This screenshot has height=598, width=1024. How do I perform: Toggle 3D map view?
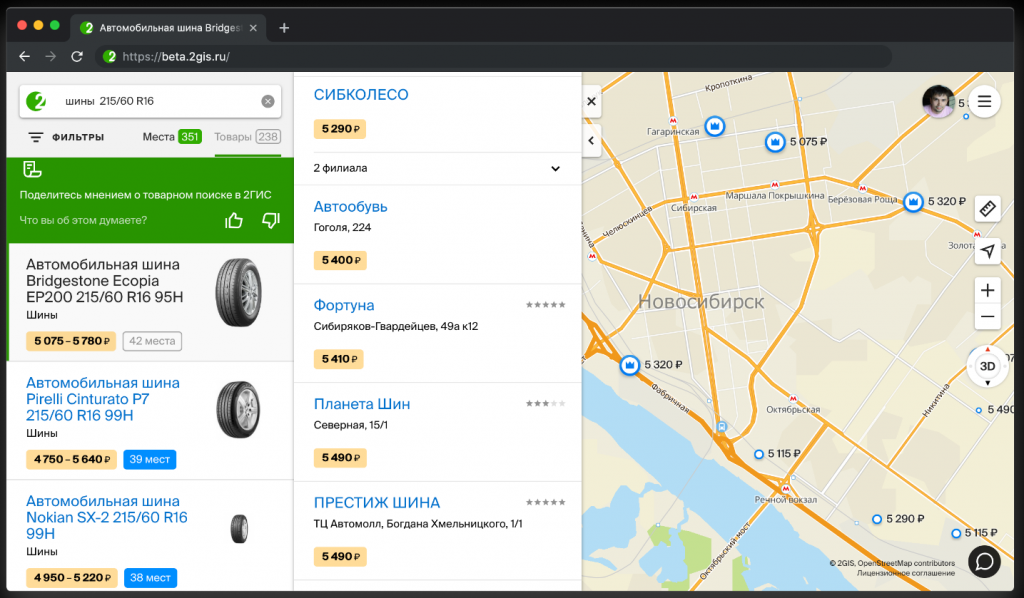[x=987, y=366]
